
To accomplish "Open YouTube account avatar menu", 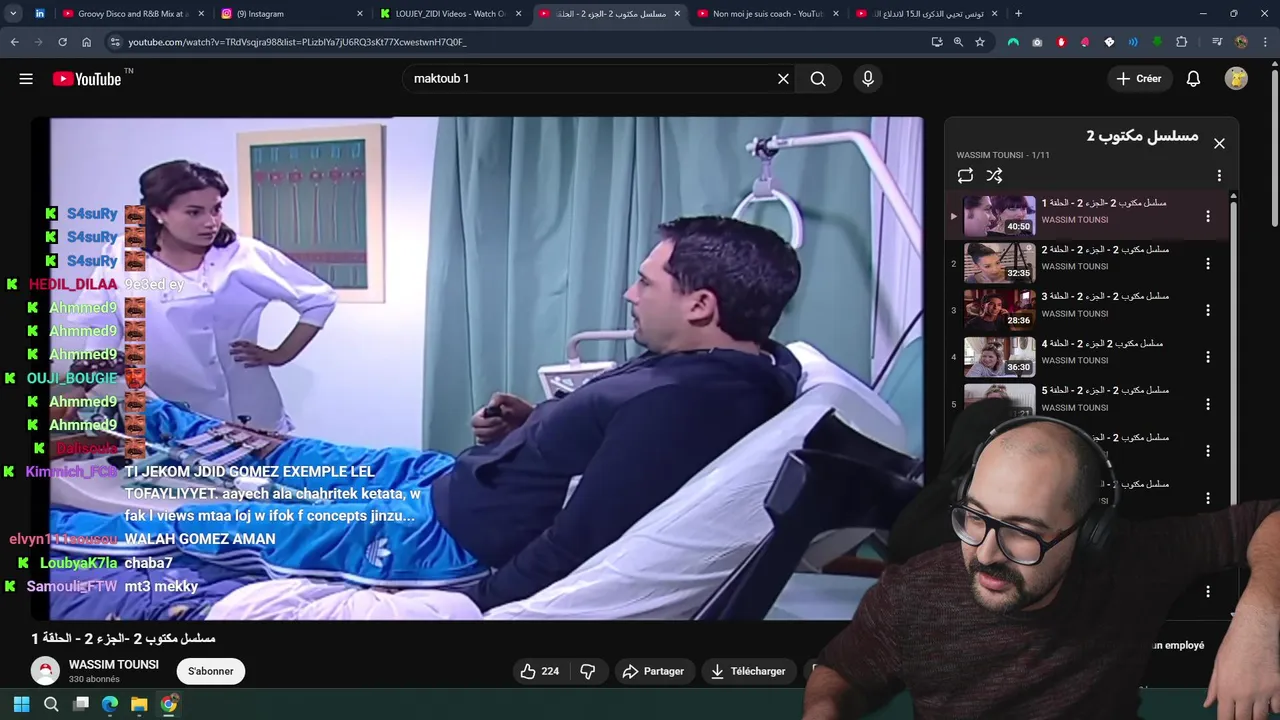I will pos(1236,79).
